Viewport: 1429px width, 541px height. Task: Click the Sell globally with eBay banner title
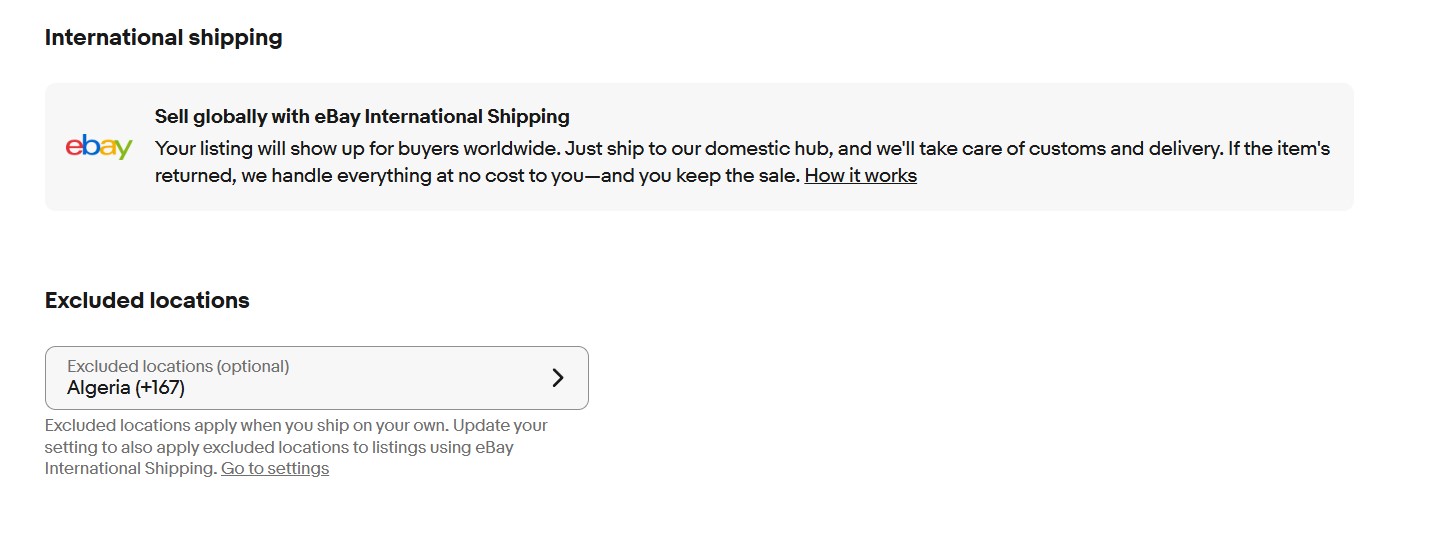[x=362, y=117]
